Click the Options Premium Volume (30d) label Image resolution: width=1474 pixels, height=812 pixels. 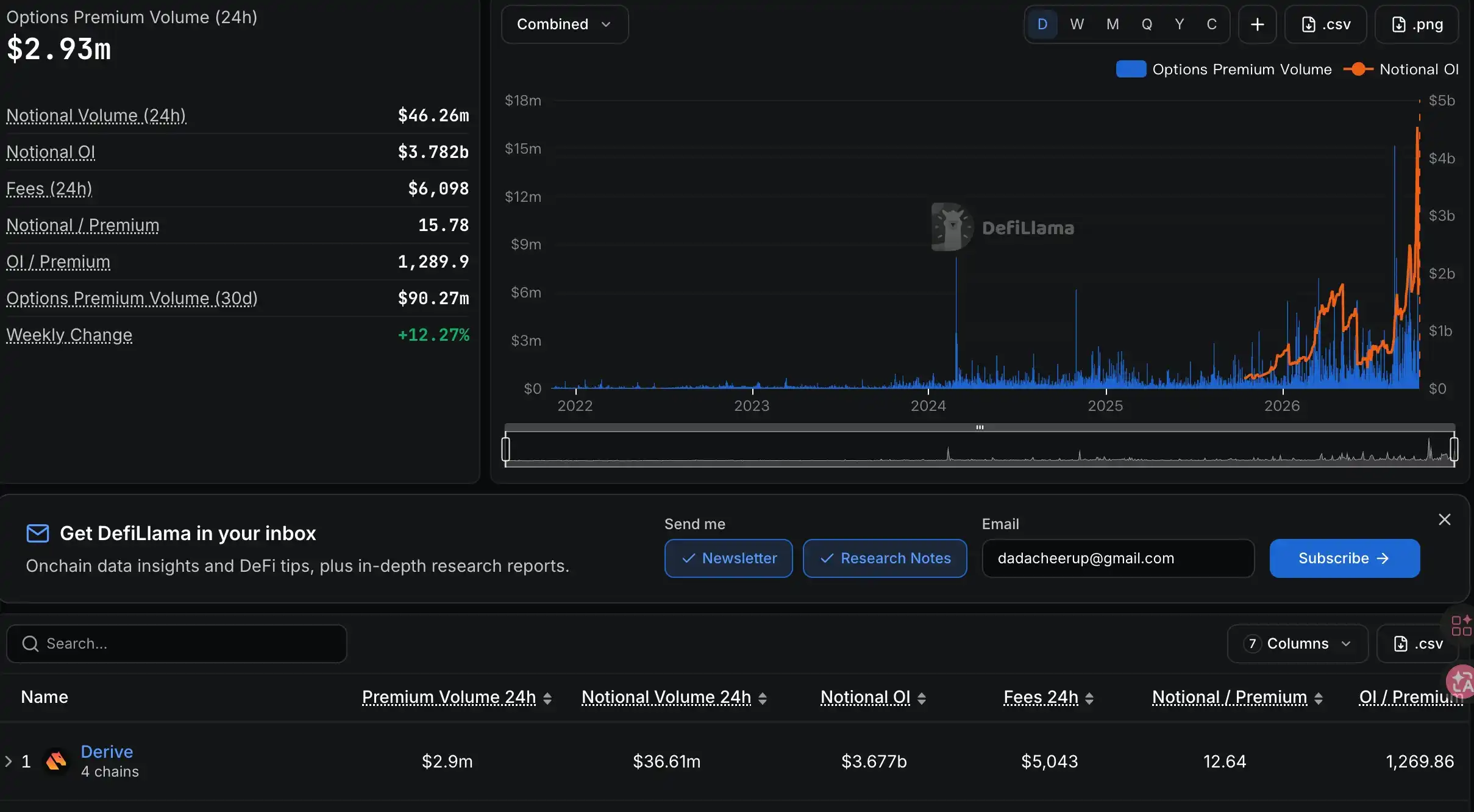point(132,298)
